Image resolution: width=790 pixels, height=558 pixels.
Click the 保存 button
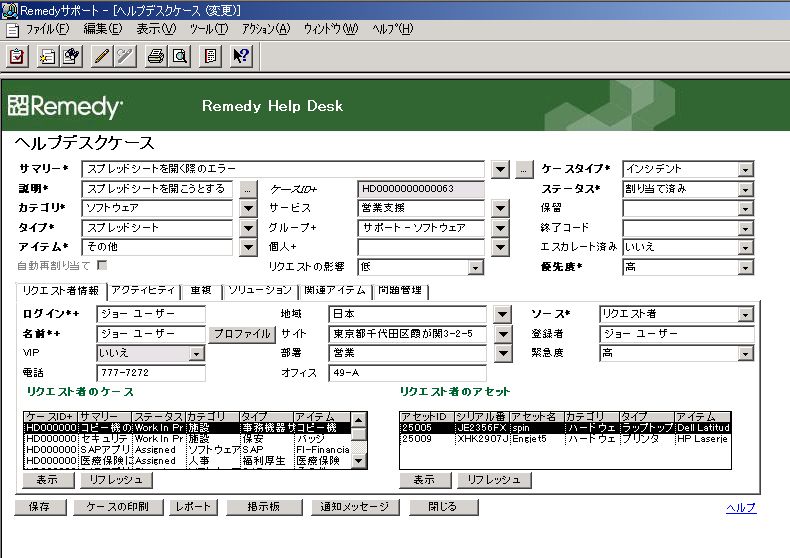click(40, 507)
